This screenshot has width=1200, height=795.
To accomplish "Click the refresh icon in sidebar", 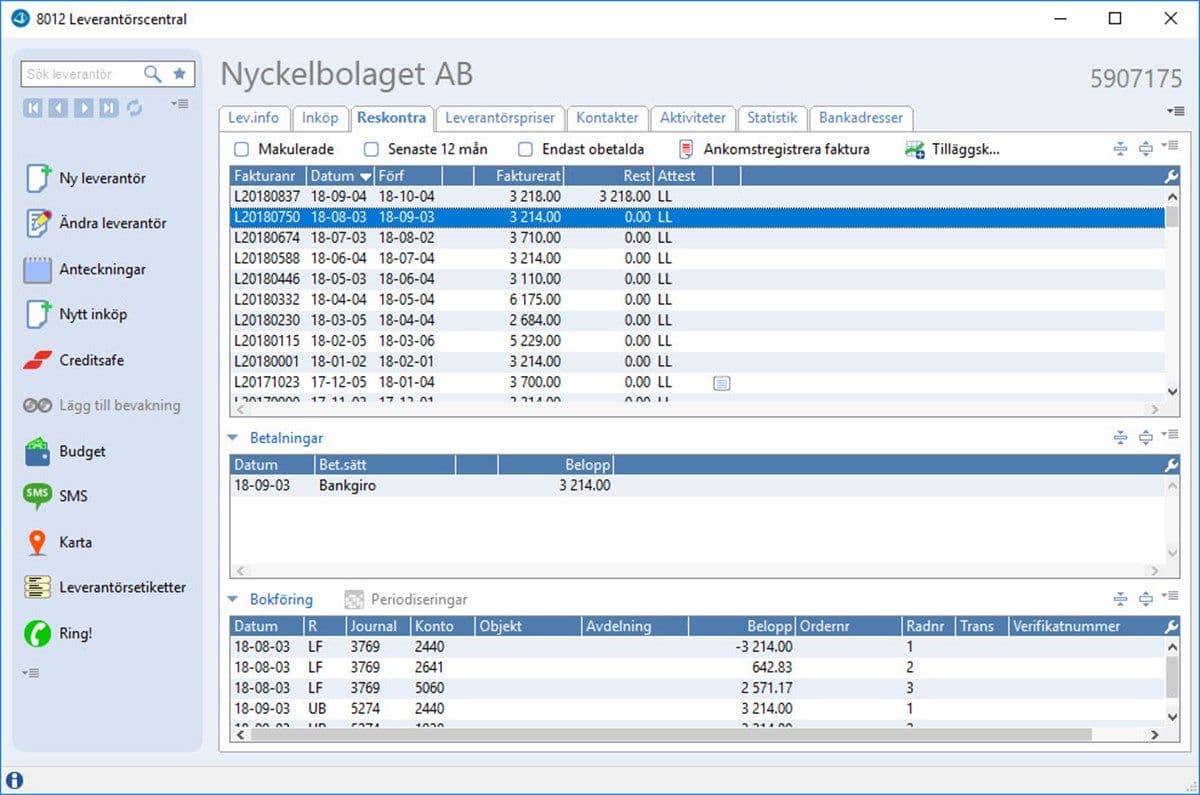I will point(134,107).
